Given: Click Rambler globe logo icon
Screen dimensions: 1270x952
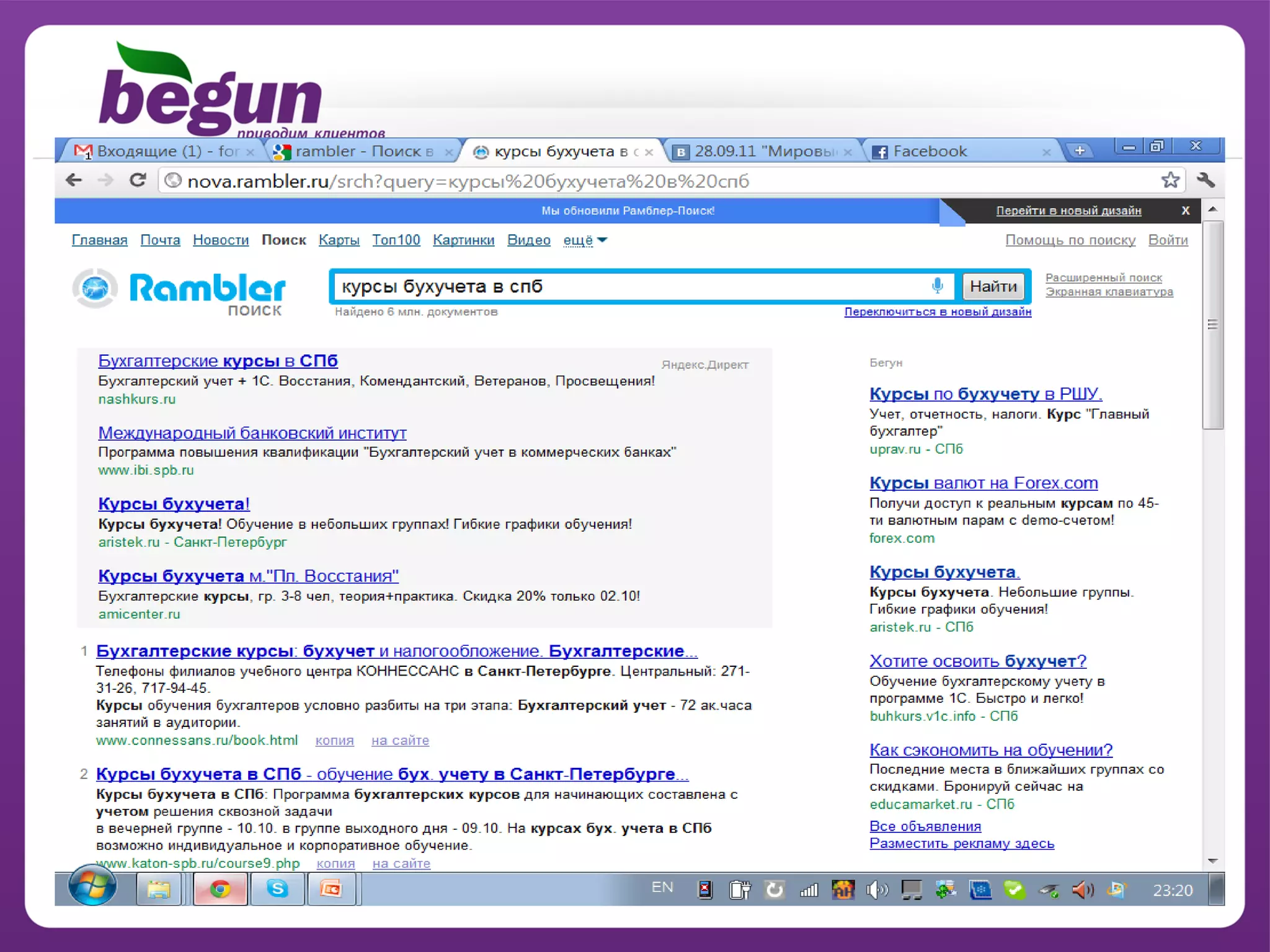Looking at the screenshot, I should pos(95,288).
